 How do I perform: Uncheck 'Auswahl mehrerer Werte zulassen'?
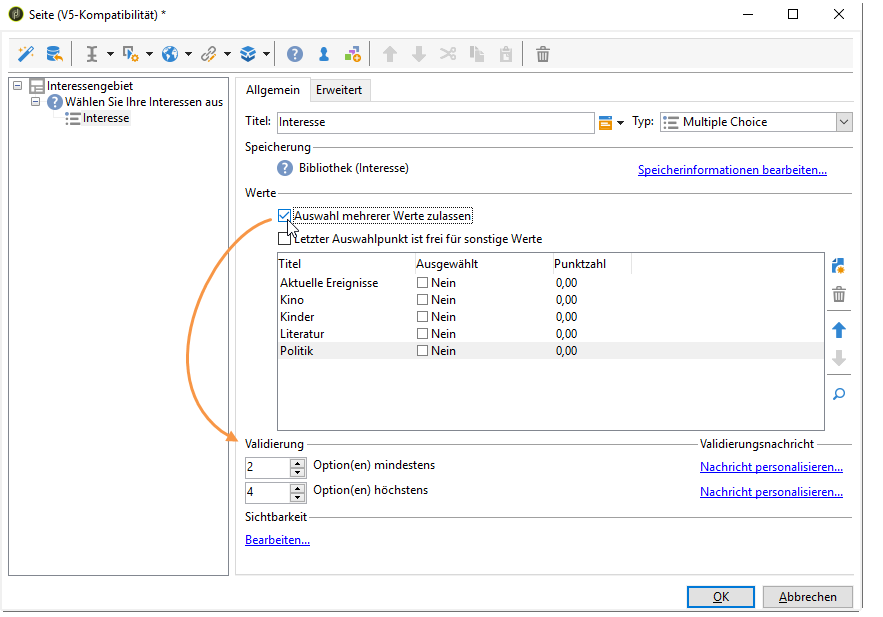pyautogui.click(x=285, y=215)
